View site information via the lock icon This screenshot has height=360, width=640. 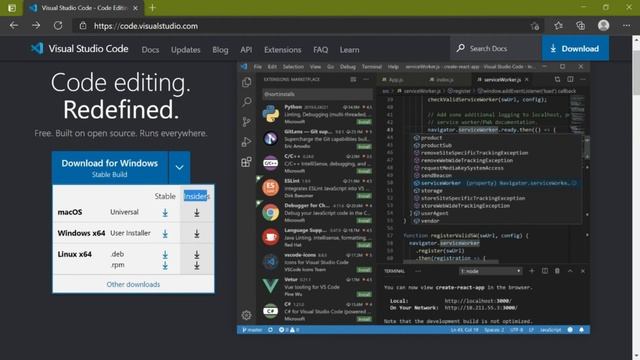click(83, 26)
